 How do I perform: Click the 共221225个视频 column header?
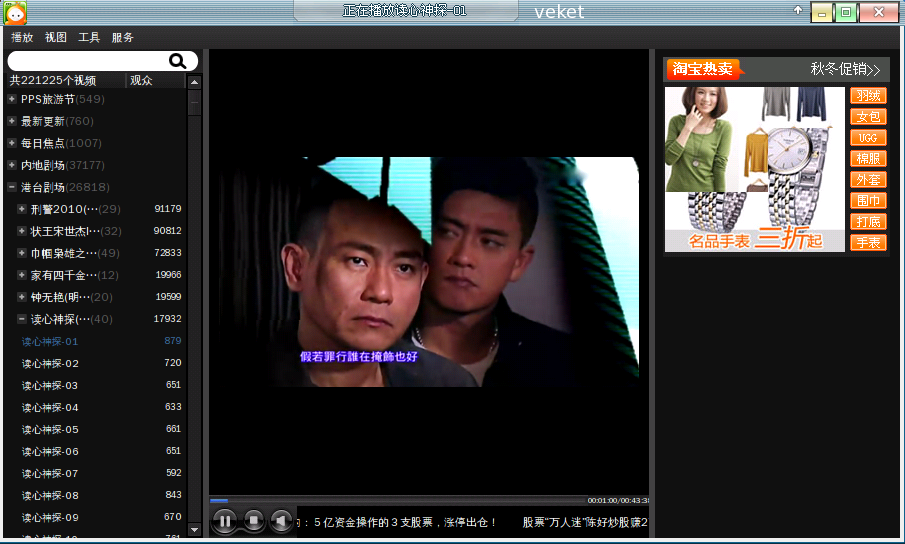[65, 80]
